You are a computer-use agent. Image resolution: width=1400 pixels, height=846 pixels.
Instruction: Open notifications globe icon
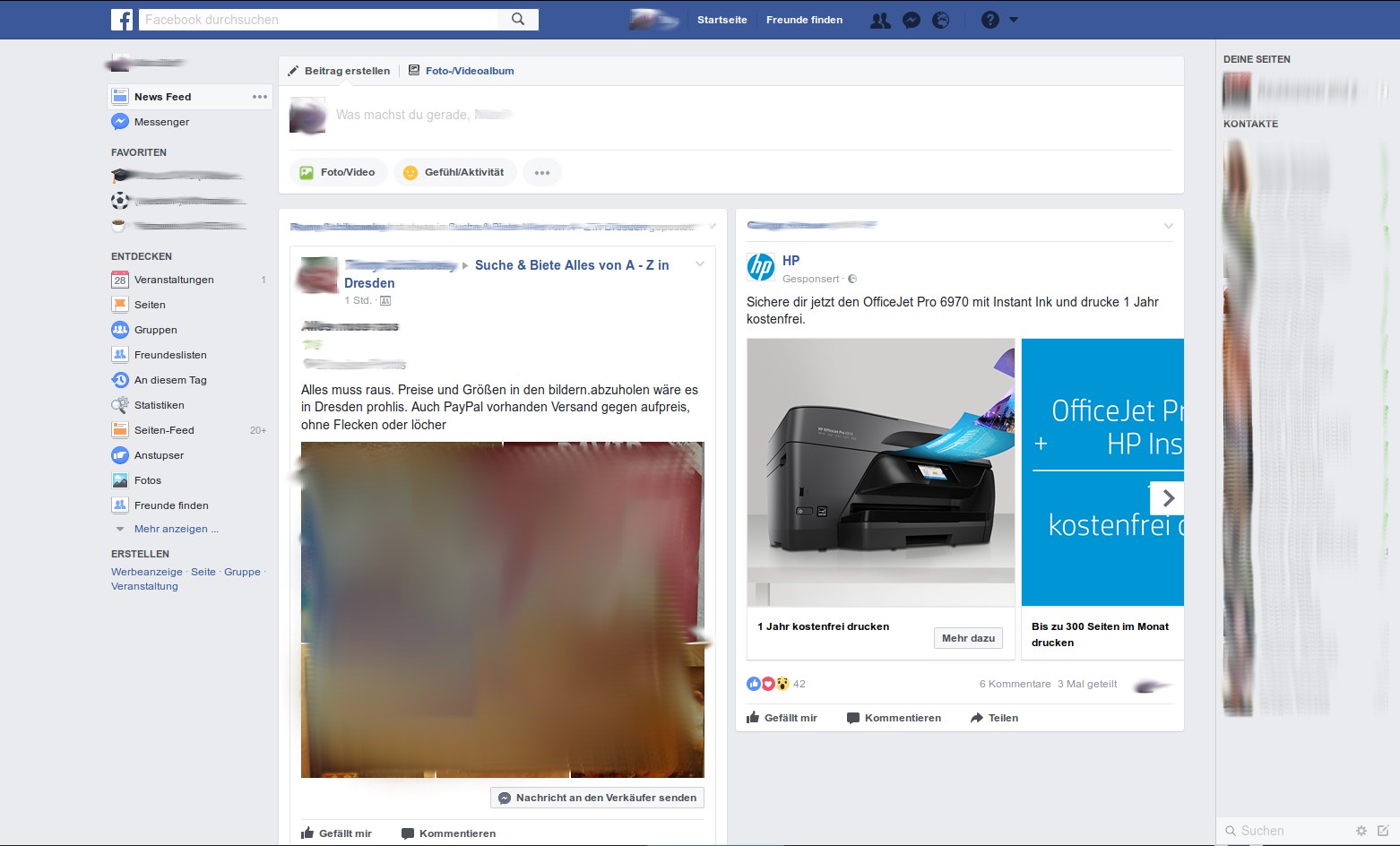941,20
